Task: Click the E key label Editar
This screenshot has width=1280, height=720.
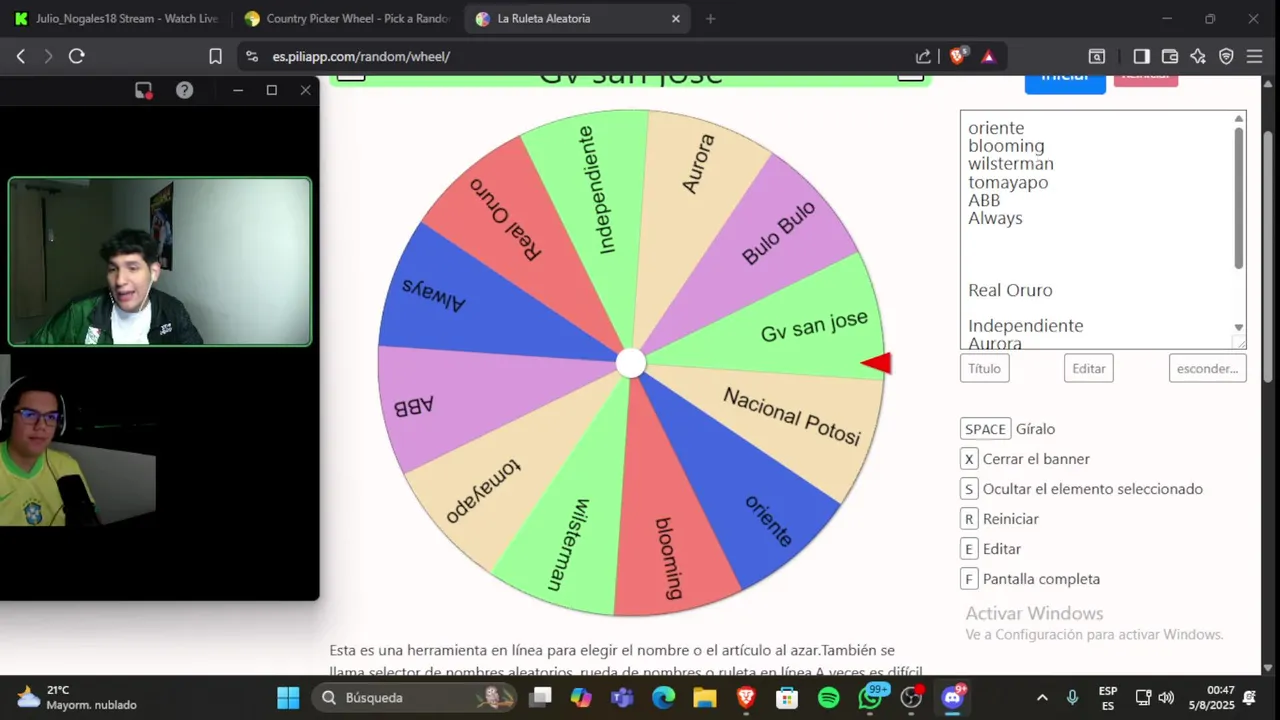Action: point(968,549)
